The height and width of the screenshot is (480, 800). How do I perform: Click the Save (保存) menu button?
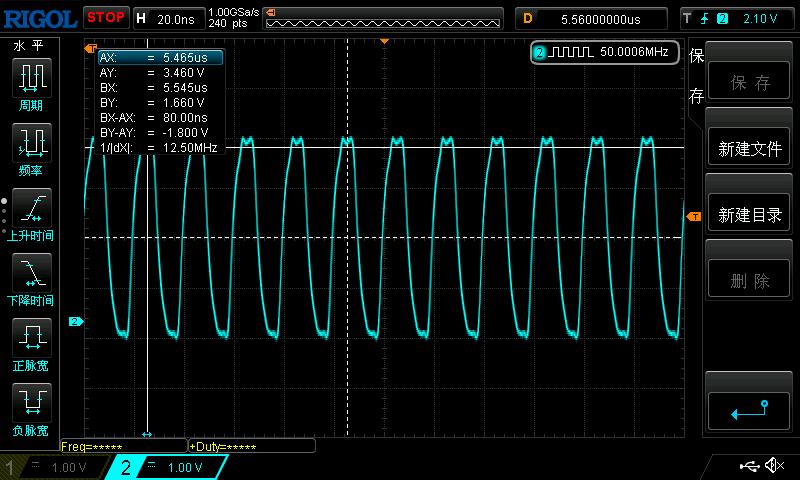(x=750, y=84)
